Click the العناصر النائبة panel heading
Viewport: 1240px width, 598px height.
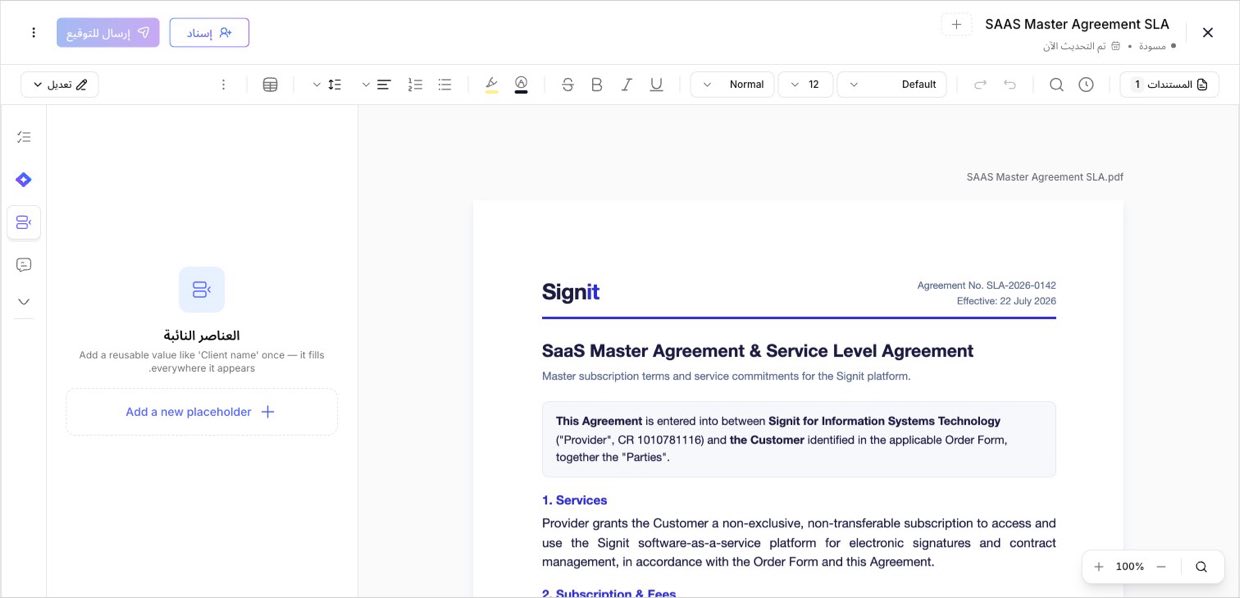pos(202,336)
